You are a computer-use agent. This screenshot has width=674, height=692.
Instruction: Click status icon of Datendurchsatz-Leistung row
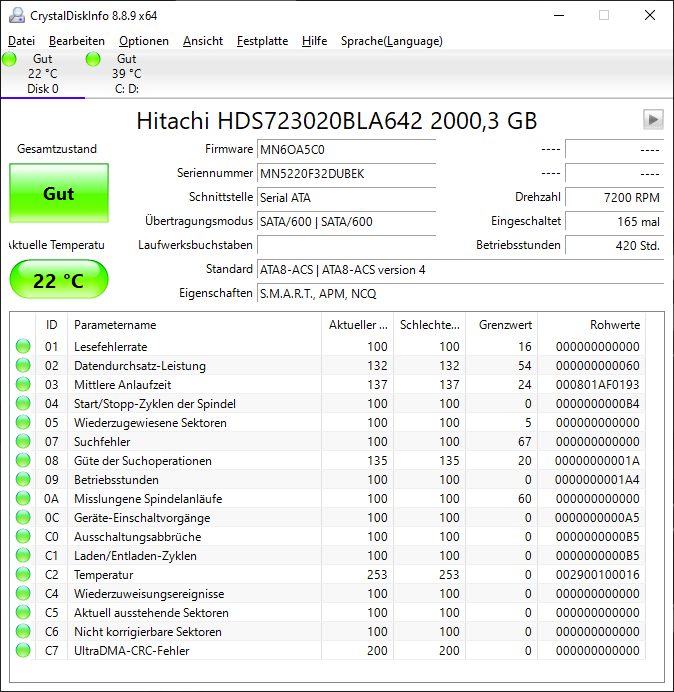(x=23, y=365)
